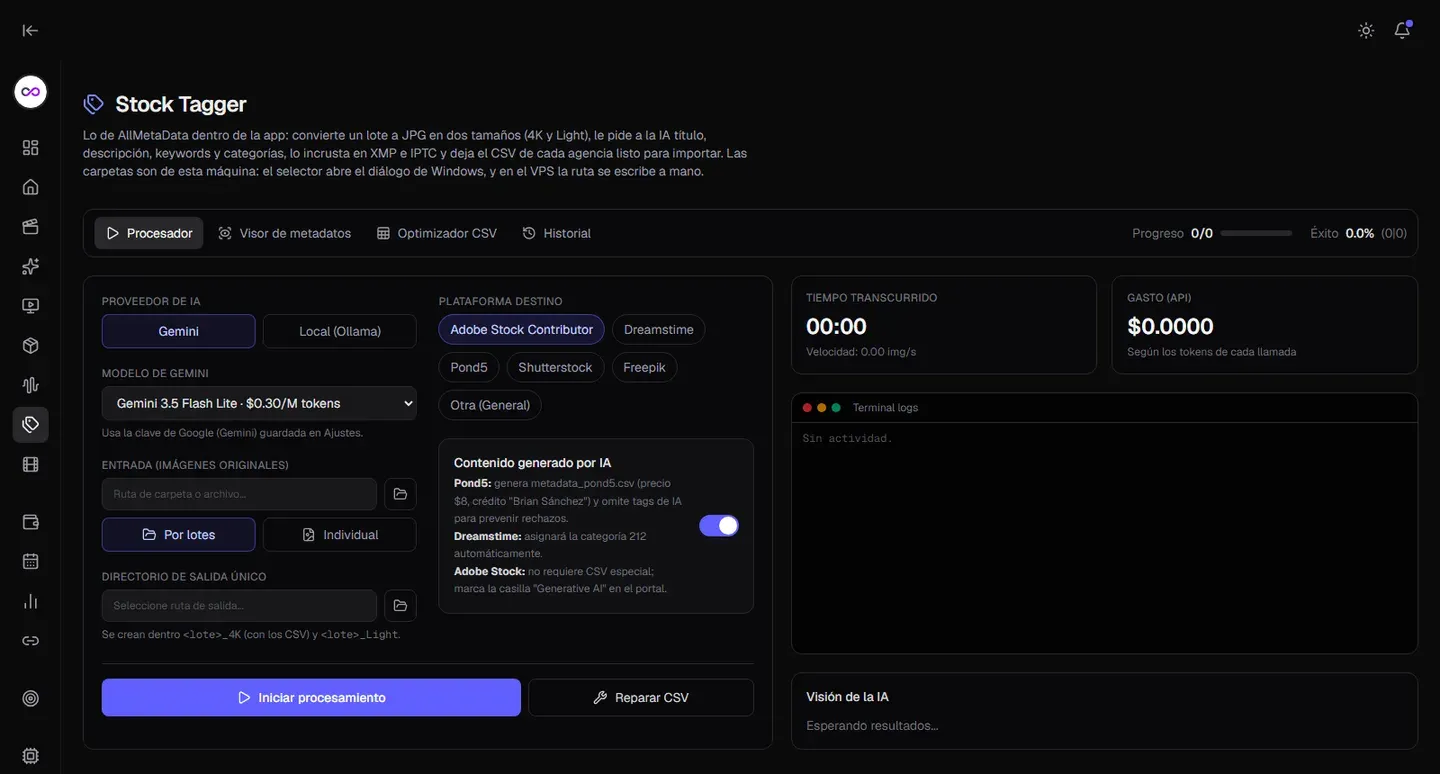Switch to Optimizador CSV tab
The width and height of the screenshot is (1440, 774).
click(437, 233)
